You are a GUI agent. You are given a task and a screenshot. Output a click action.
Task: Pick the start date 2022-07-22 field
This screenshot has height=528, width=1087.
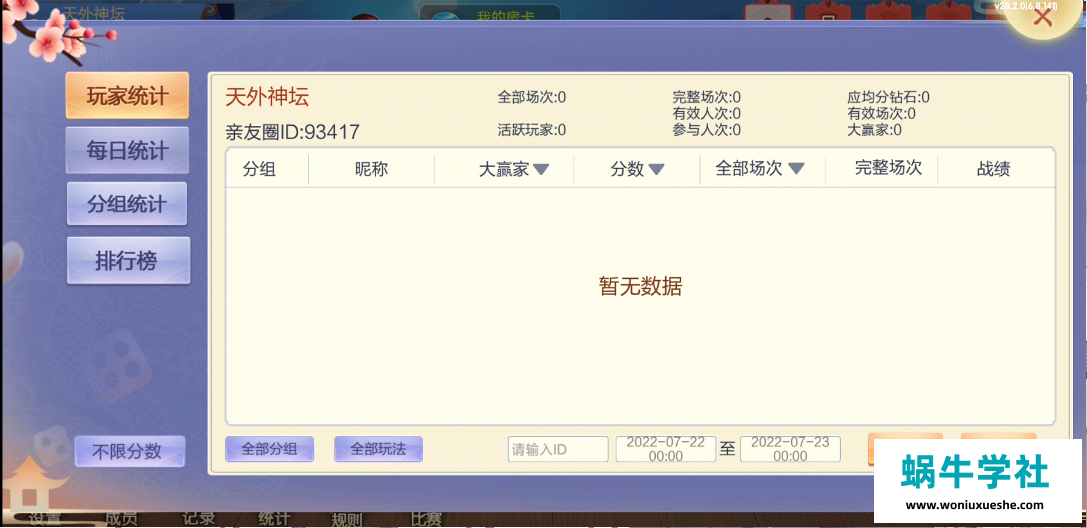coord(666,449)
